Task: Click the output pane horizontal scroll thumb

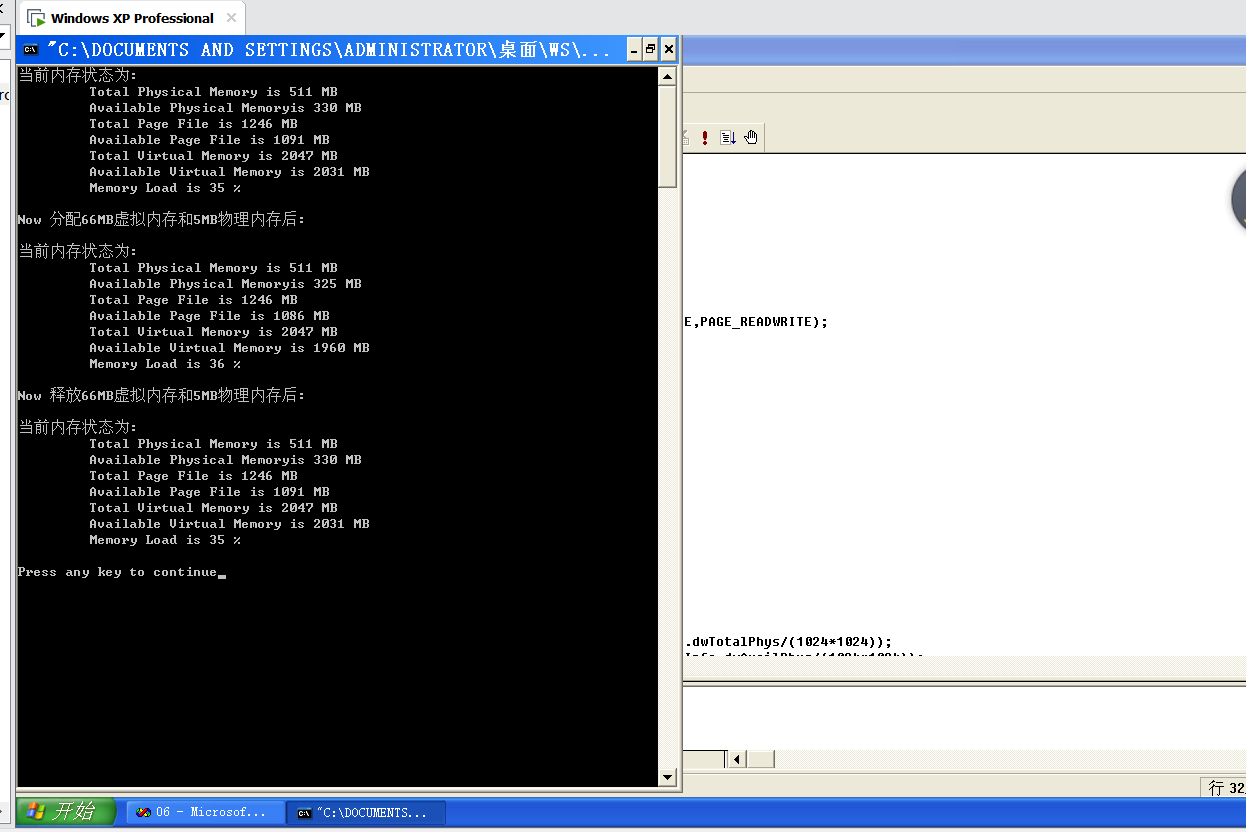Action: point(761,760)
